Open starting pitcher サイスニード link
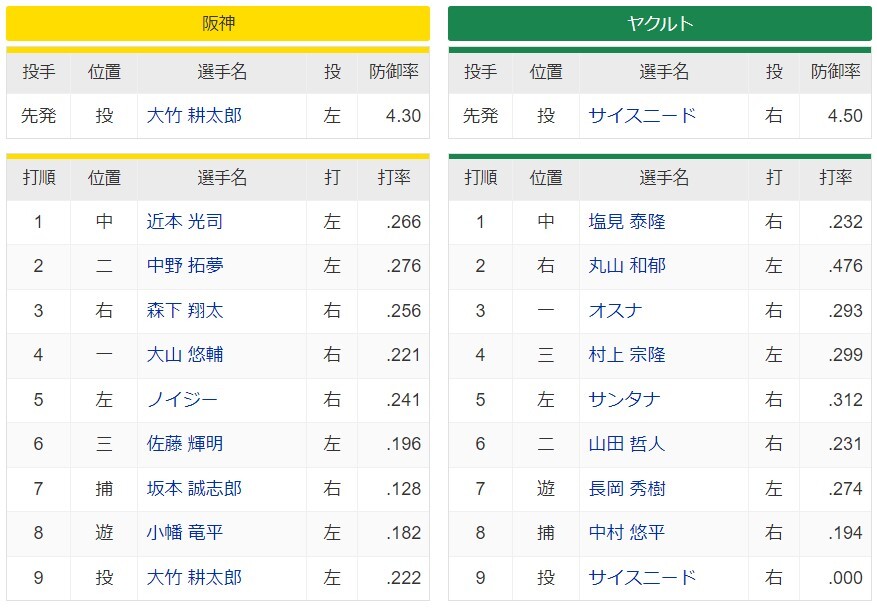This screenshot has height=615, width=877. (642, 116)
